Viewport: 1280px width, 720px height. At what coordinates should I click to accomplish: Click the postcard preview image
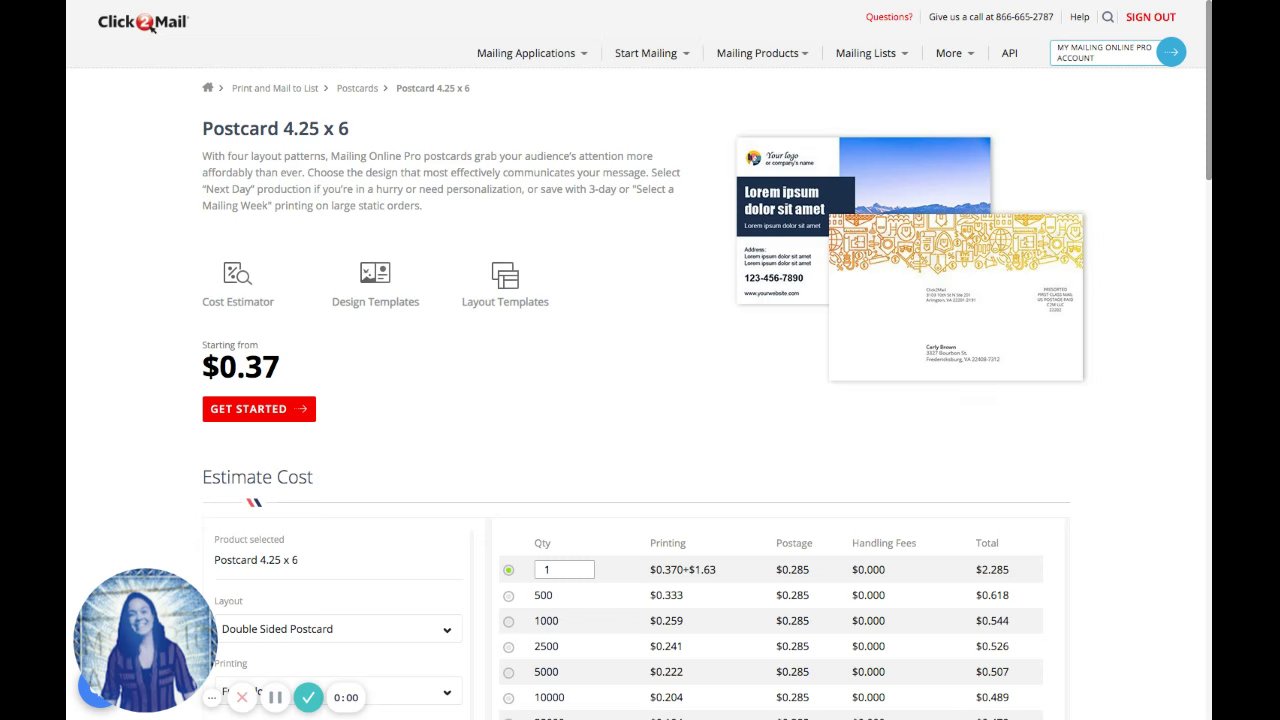point(910,259)
